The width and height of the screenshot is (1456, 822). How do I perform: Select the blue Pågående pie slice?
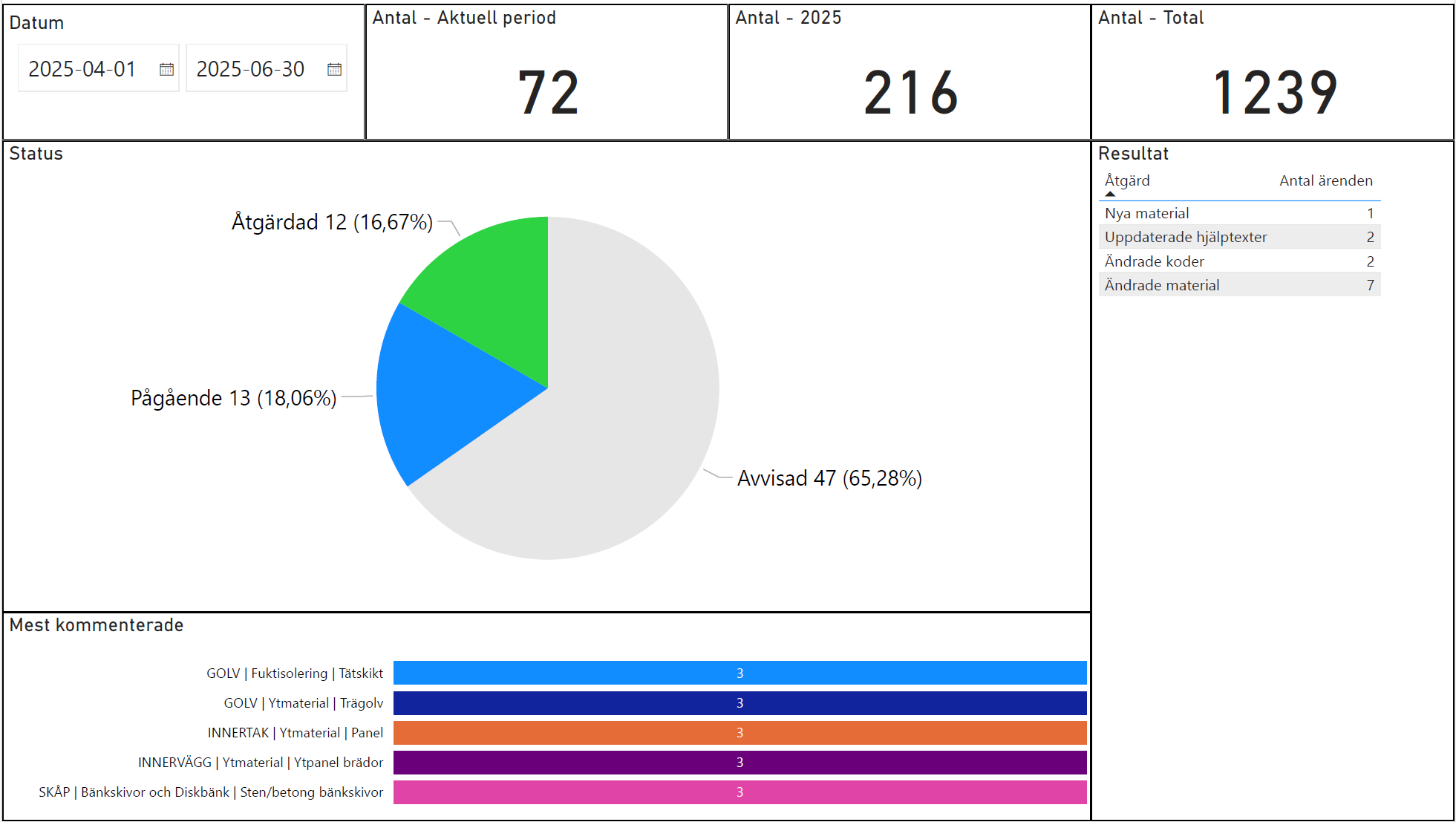440,394
